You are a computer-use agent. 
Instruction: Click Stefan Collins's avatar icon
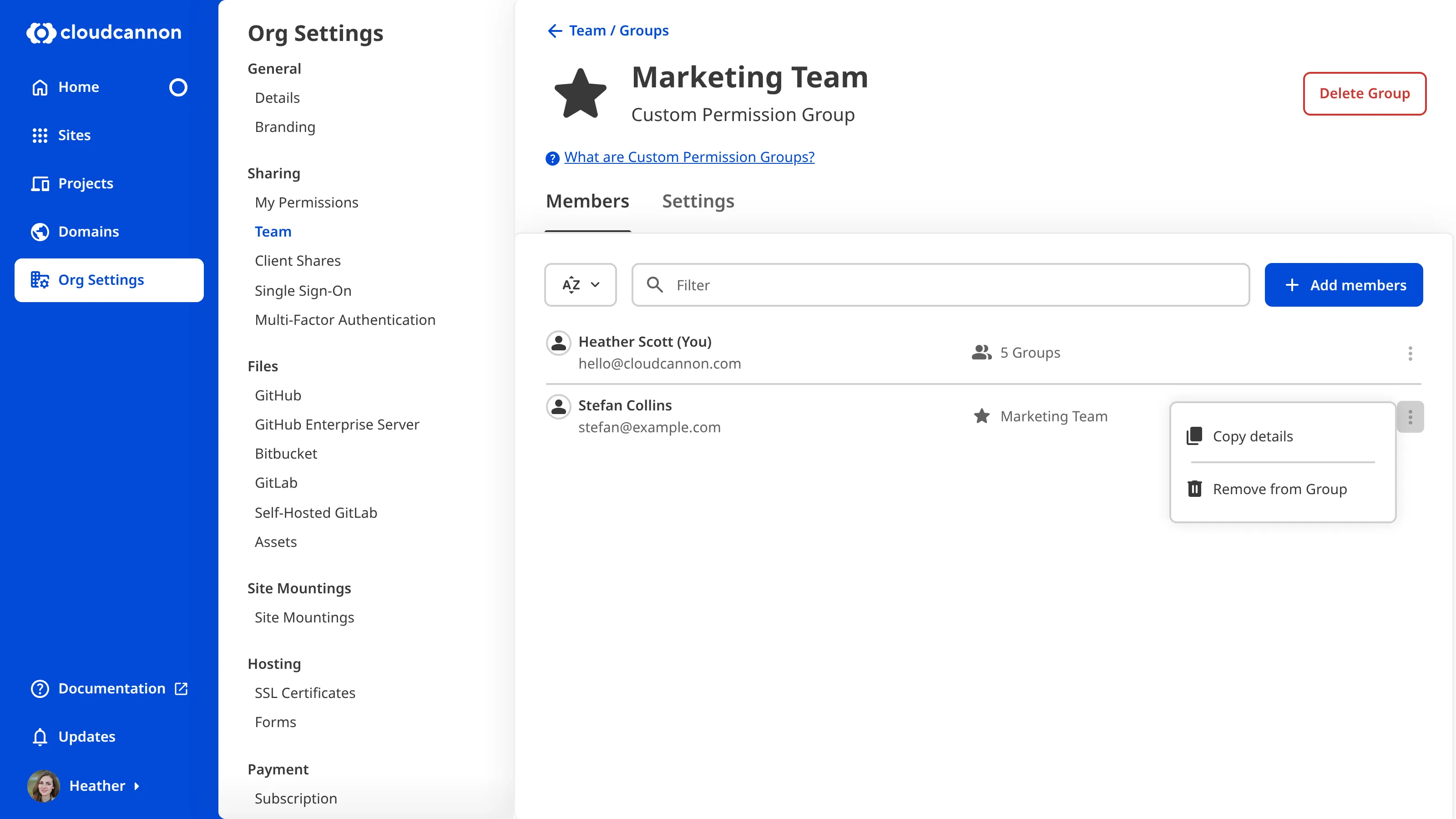pos(558,407)
